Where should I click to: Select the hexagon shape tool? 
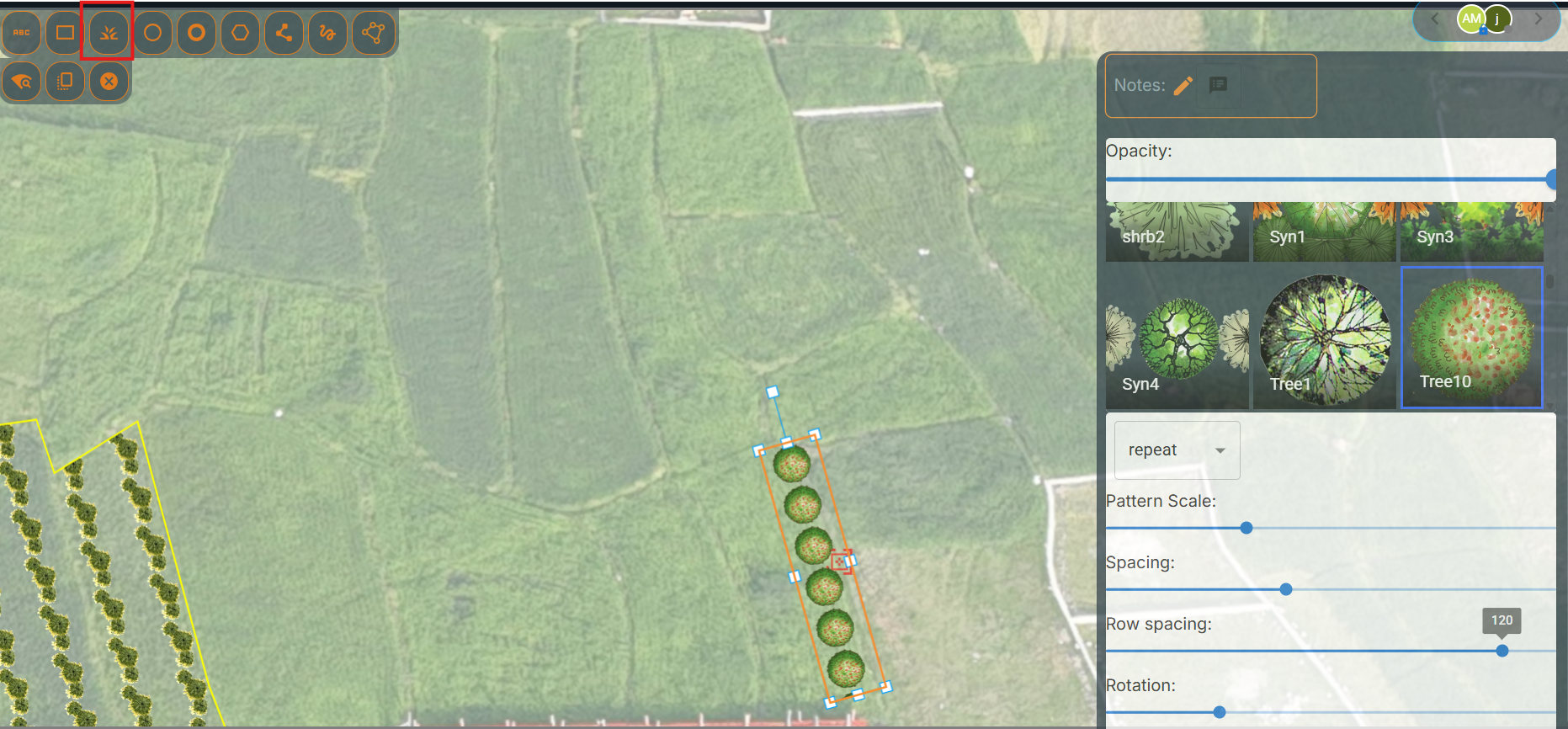tap(241, 33)
